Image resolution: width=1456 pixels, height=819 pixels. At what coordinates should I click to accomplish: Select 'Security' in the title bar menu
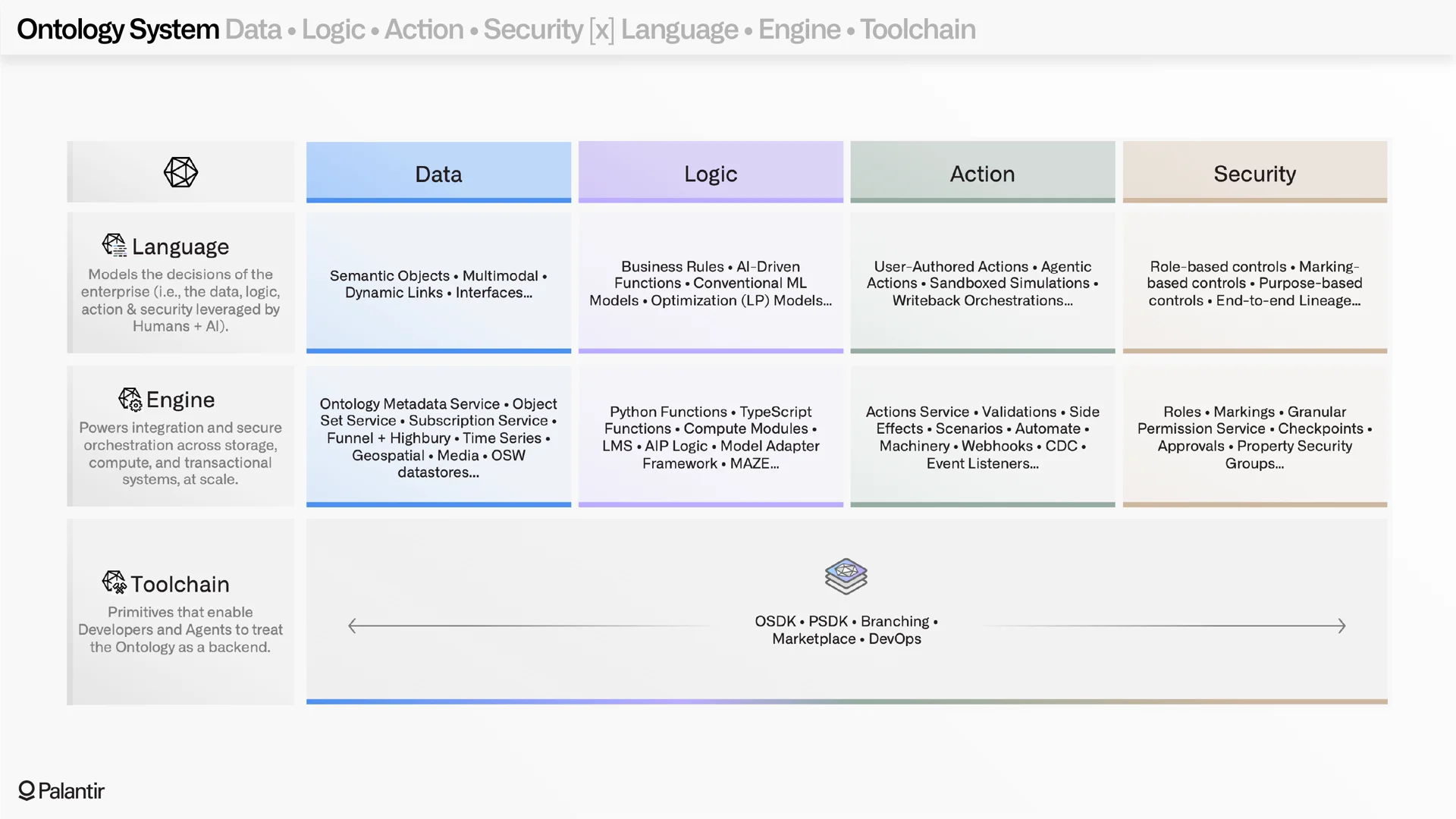pyautogui.click(x=533, y=29)
